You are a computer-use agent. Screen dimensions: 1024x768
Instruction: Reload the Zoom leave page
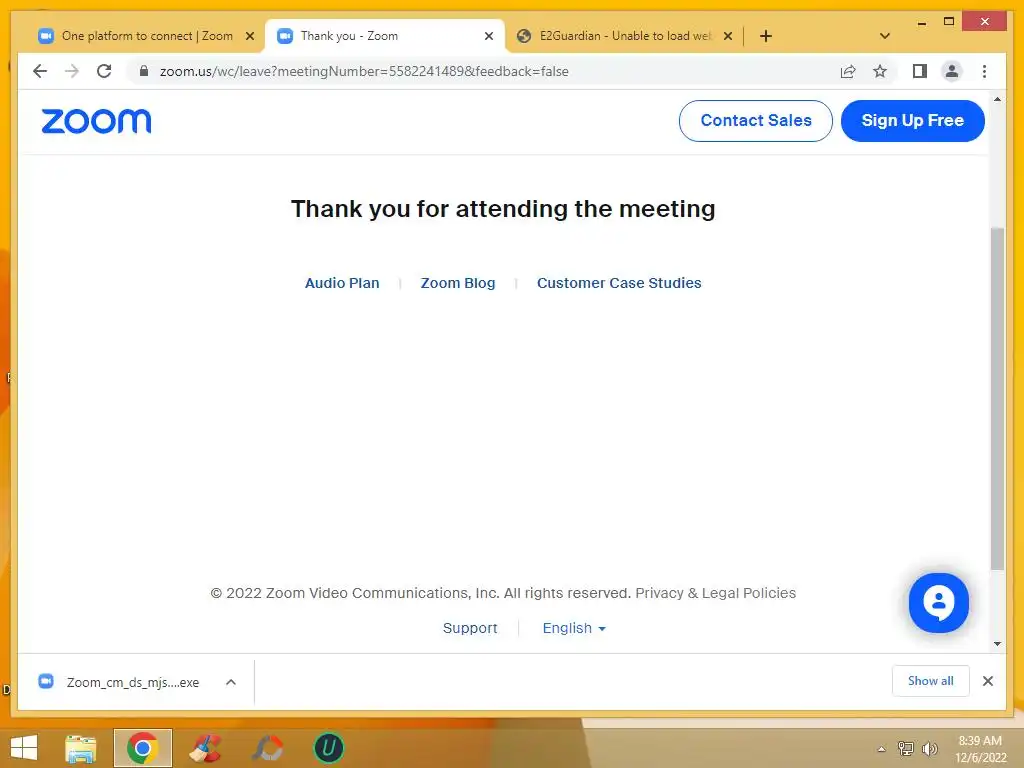(104, 71)
